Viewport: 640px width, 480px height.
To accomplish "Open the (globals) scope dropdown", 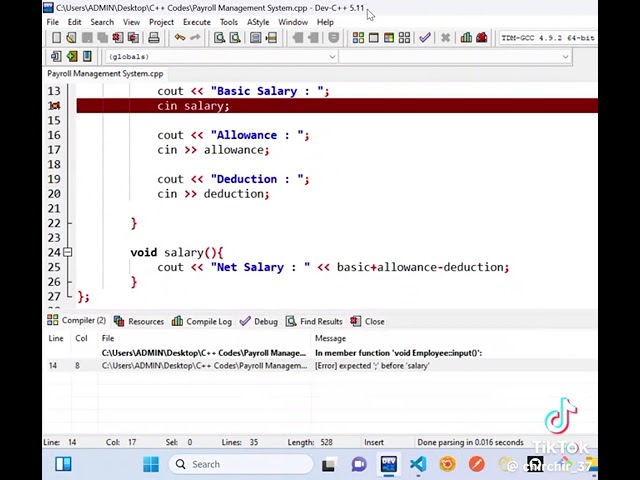I will coord(222,57).
